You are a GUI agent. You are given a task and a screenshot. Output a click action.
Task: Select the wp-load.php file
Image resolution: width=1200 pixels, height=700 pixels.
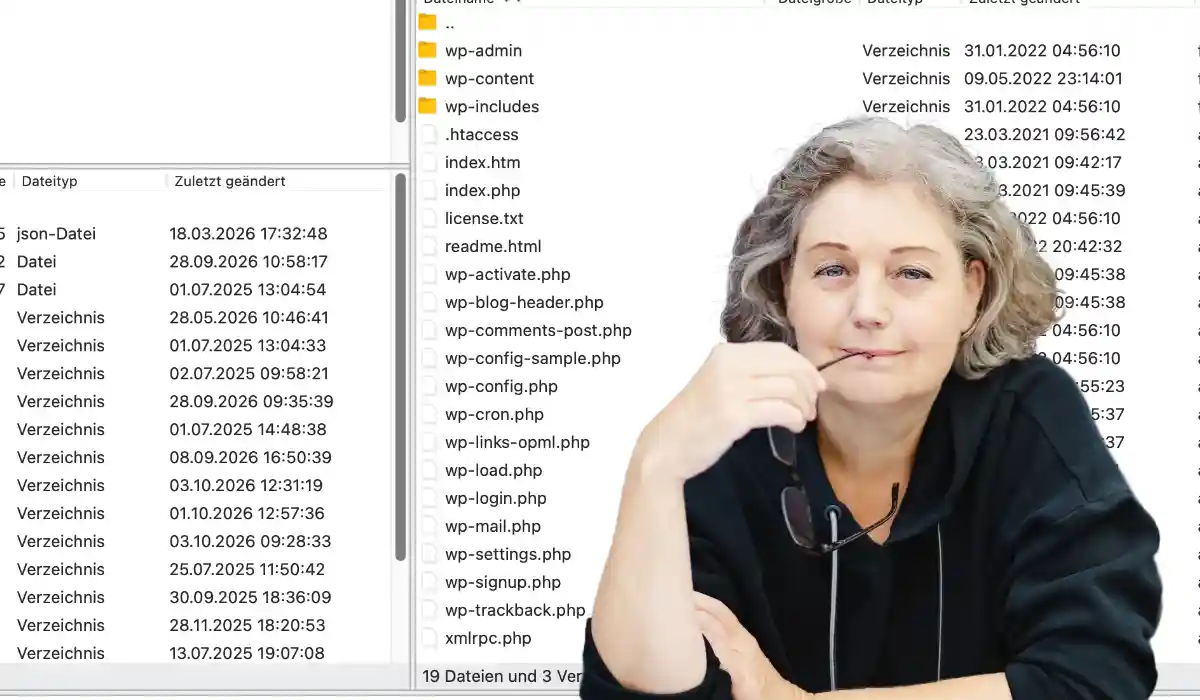tap(494, 470)
